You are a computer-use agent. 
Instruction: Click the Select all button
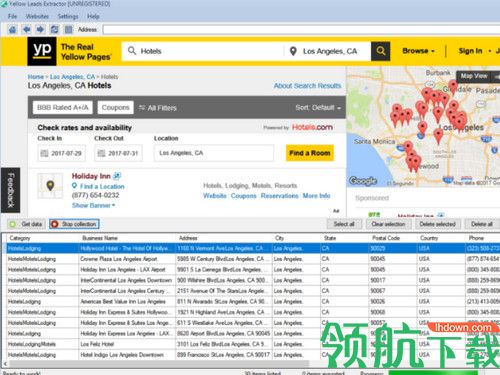coord(344,224)
